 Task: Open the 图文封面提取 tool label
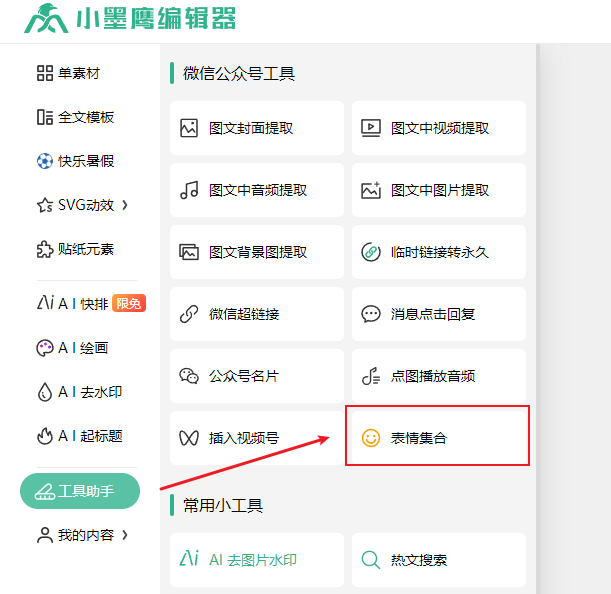[x=251, y=128]
